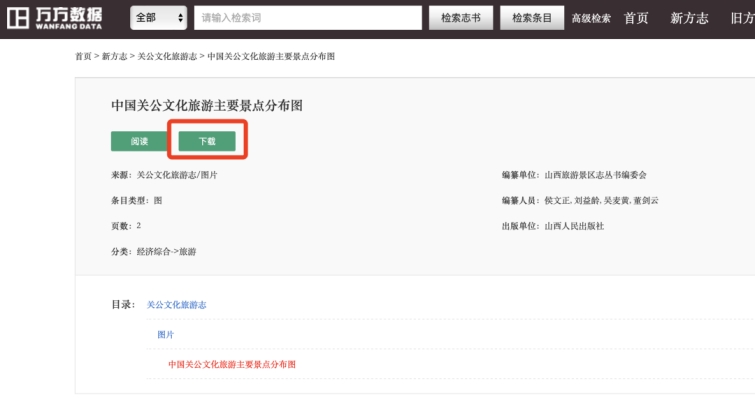Click the last breadcrumb item 中国关公文化旅游主要景点分布图

[x=271, y=57]
